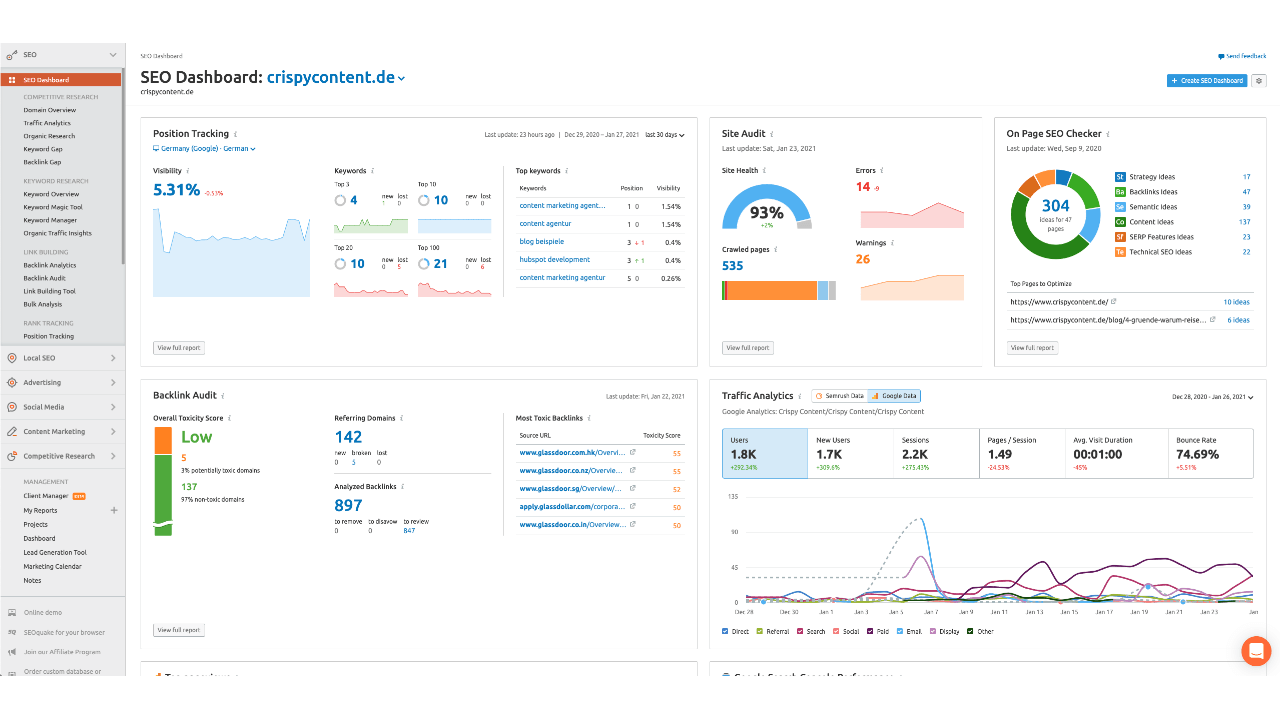Open Traffic Analytics date range dropdown
The width and height of the screenshot is (1280, 720).
tap(1213, 397)
